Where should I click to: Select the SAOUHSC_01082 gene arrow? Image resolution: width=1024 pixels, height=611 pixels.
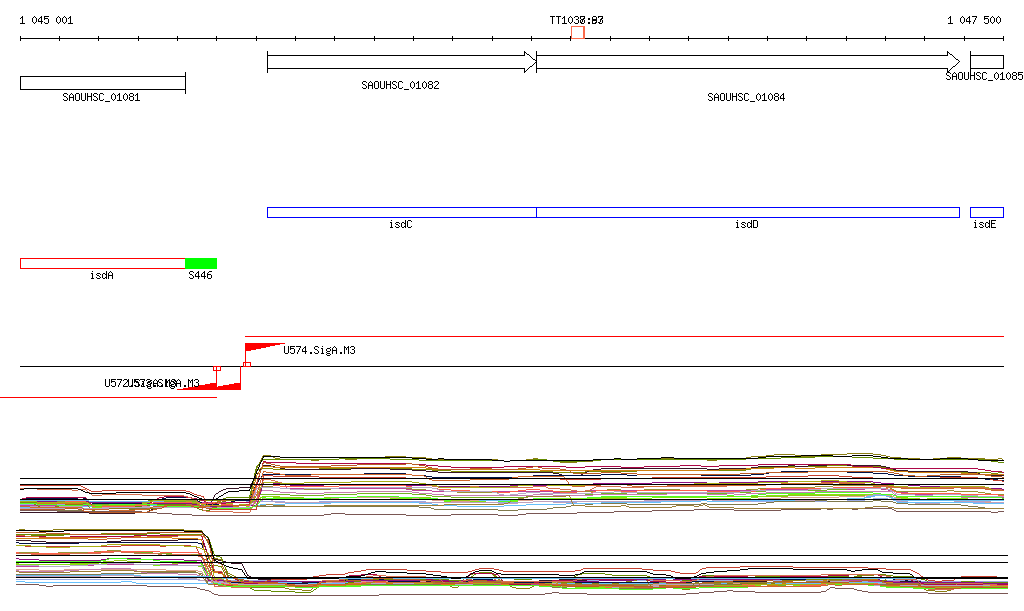401,62
